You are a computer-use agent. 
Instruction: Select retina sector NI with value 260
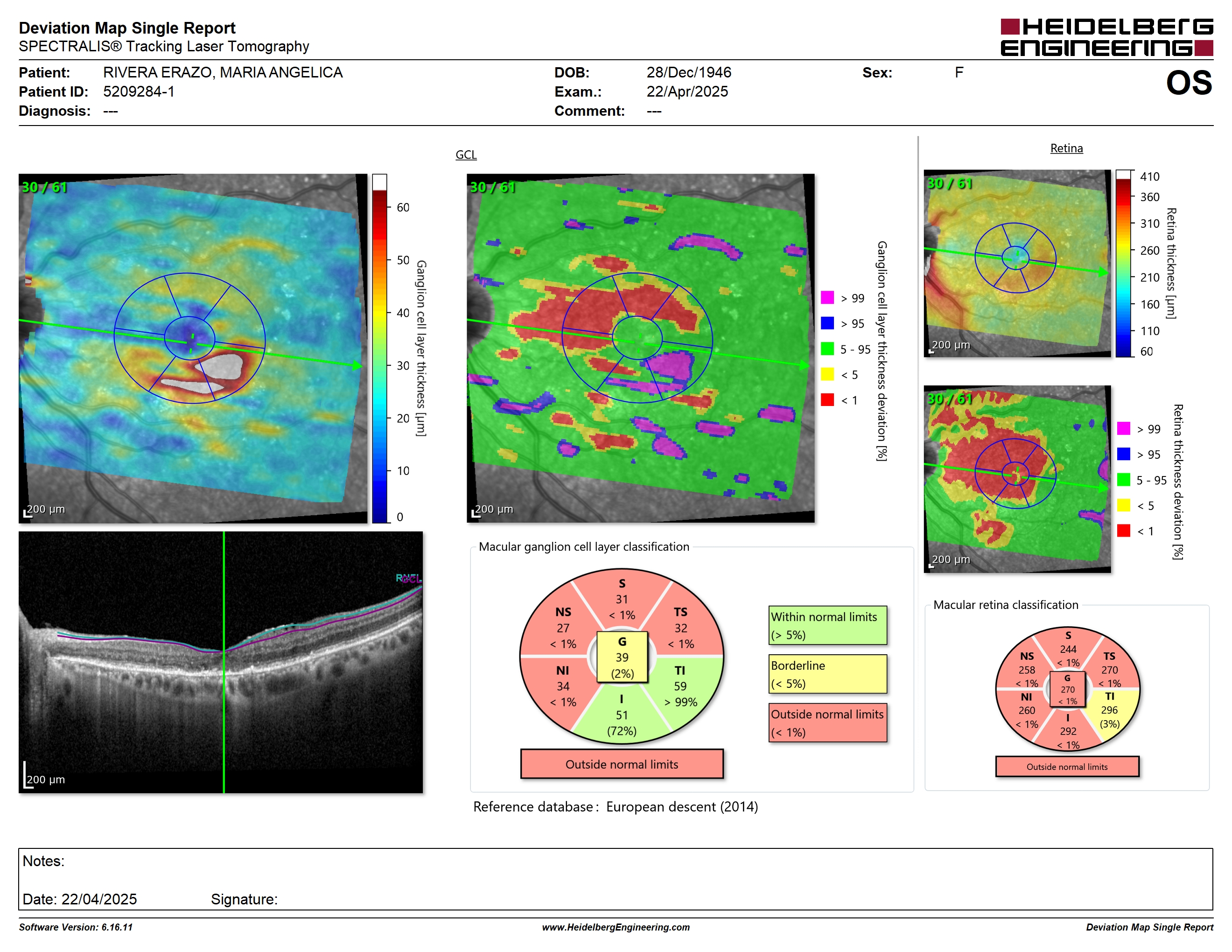(x=1027, y=711)
